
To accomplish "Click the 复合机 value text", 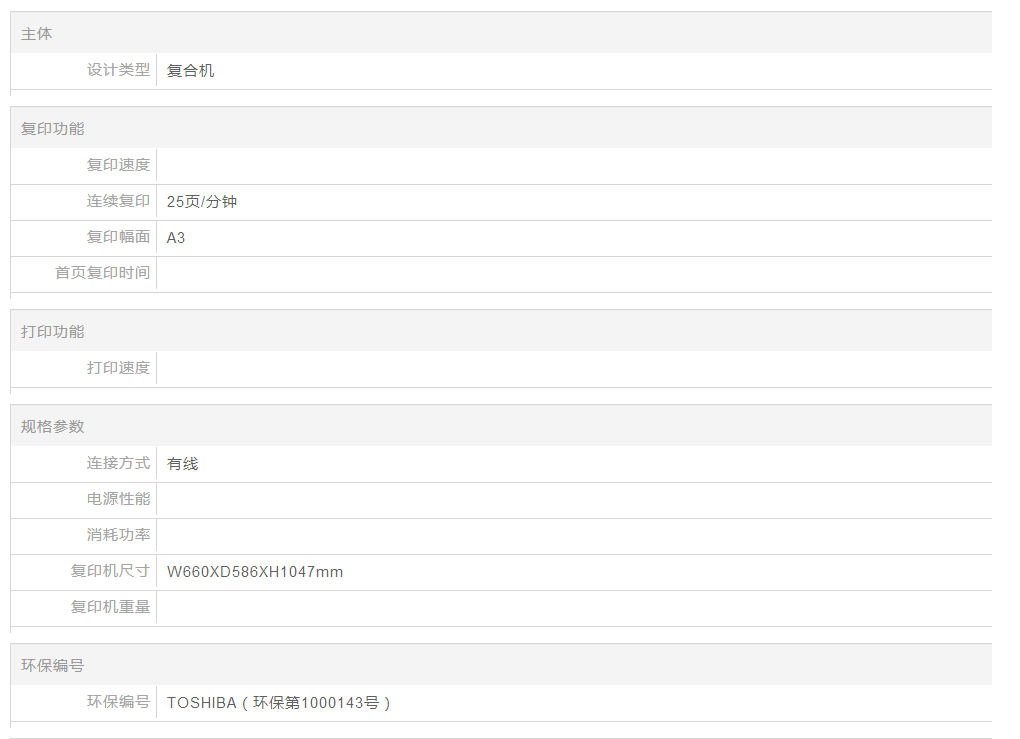I will (190, 71).
